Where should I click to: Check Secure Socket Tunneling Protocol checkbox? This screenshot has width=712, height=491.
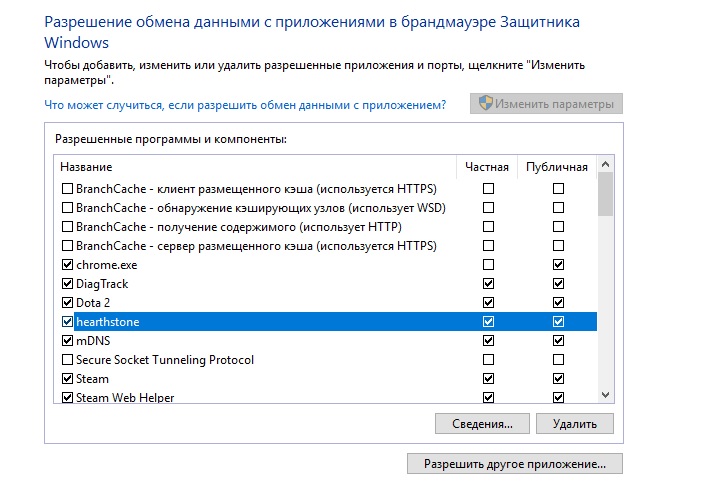point(67,360)
